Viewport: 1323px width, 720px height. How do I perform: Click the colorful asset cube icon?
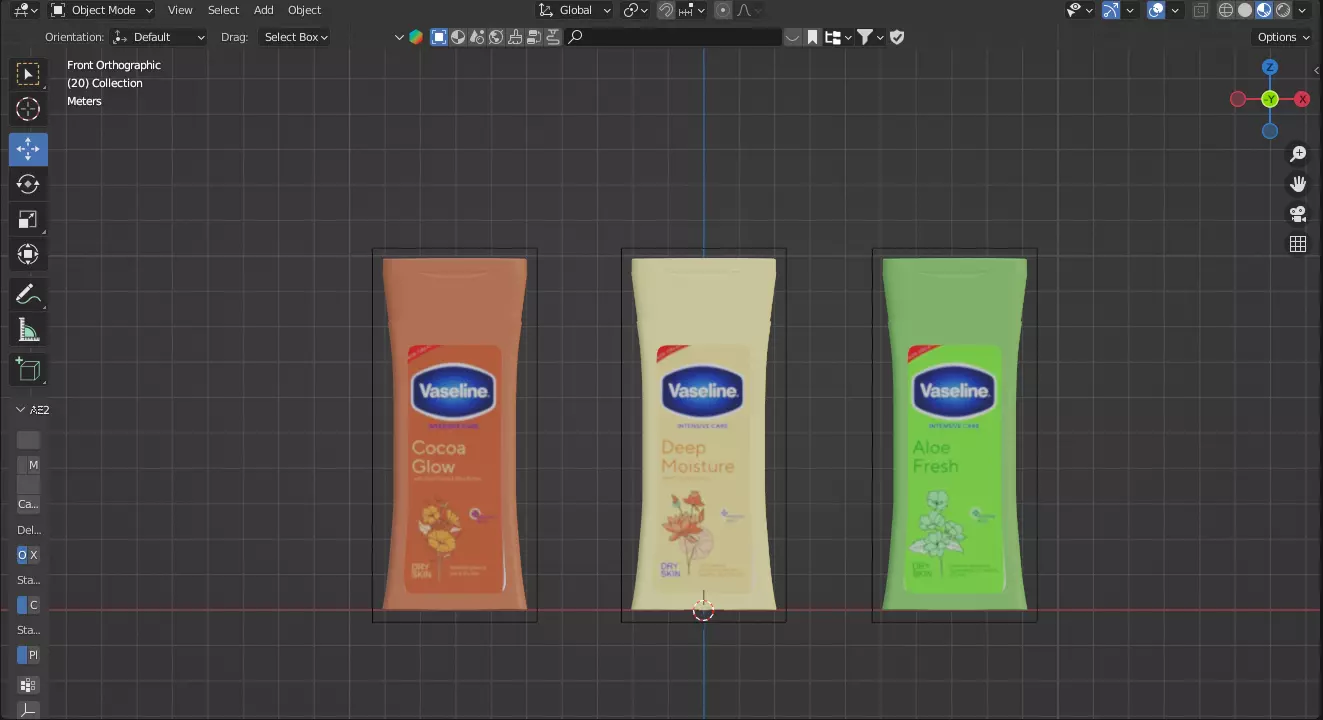point(416,37)
